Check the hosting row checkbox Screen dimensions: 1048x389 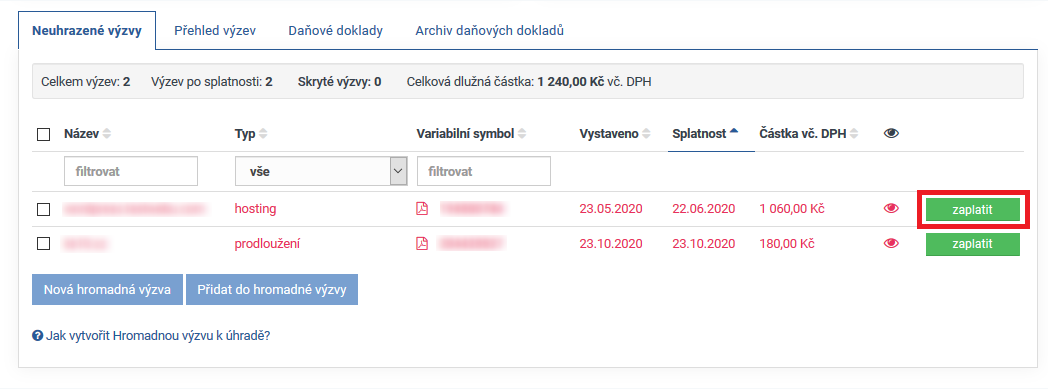tap(43, 209)
